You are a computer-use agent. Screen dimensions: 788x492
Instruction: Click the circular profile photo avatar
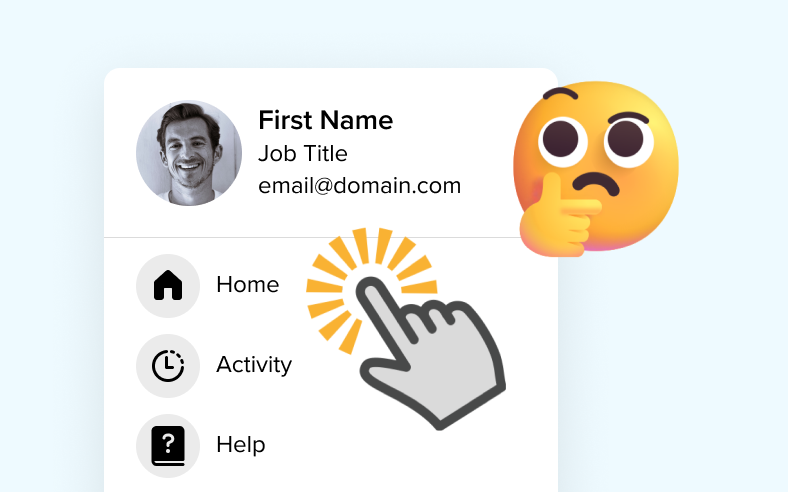(189, 153)
